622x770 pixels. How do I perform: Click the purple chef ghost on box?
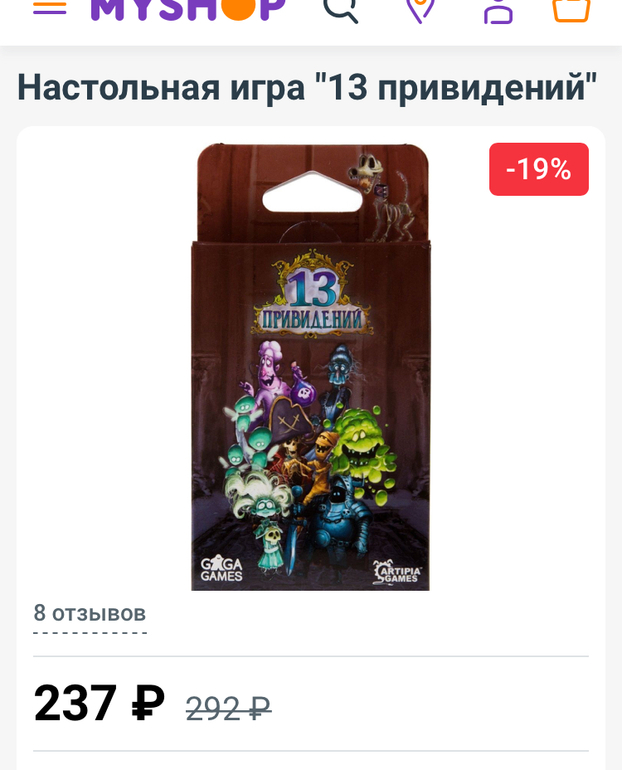tap(271, 371)
